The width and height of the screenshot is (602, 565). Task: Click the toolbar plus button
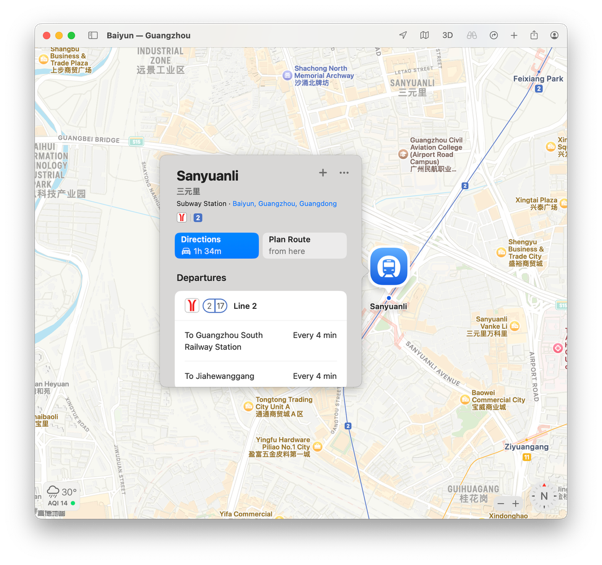514,35
